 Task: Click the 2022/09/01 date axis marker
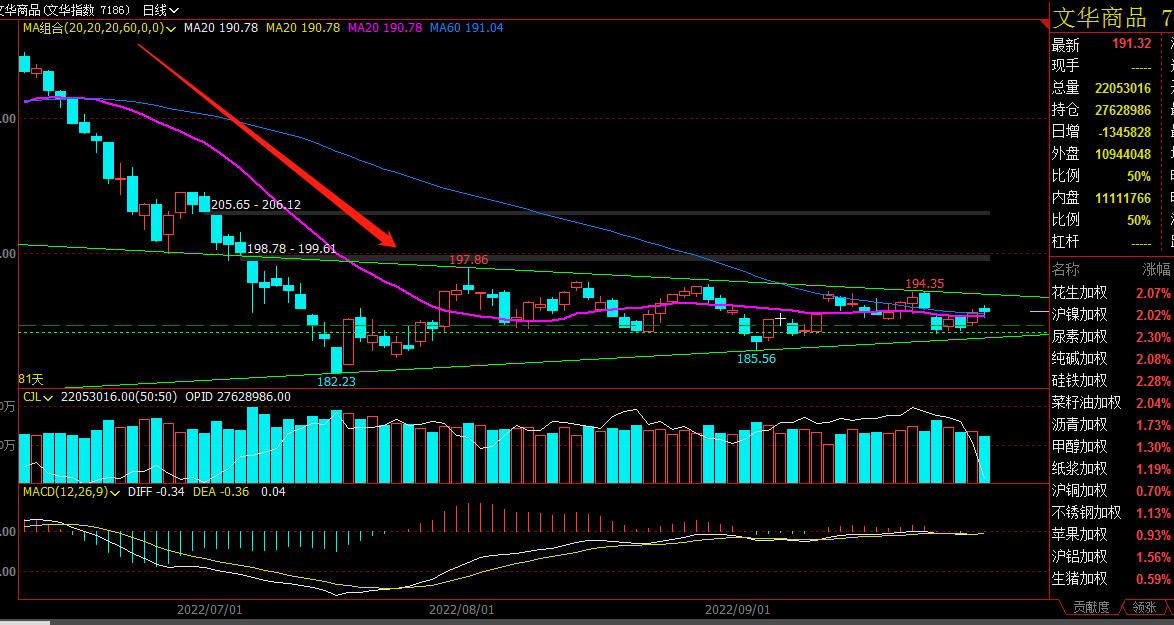737,610
